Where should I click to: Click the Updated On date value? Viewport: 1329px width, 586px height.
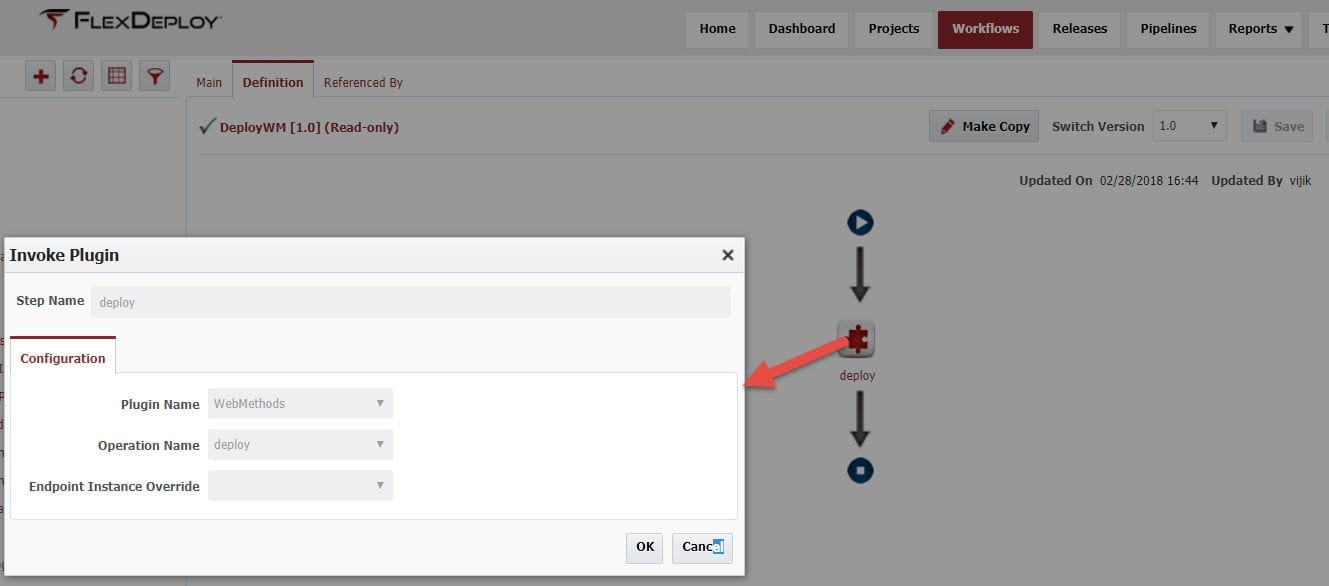click(x=1149, y=181)
